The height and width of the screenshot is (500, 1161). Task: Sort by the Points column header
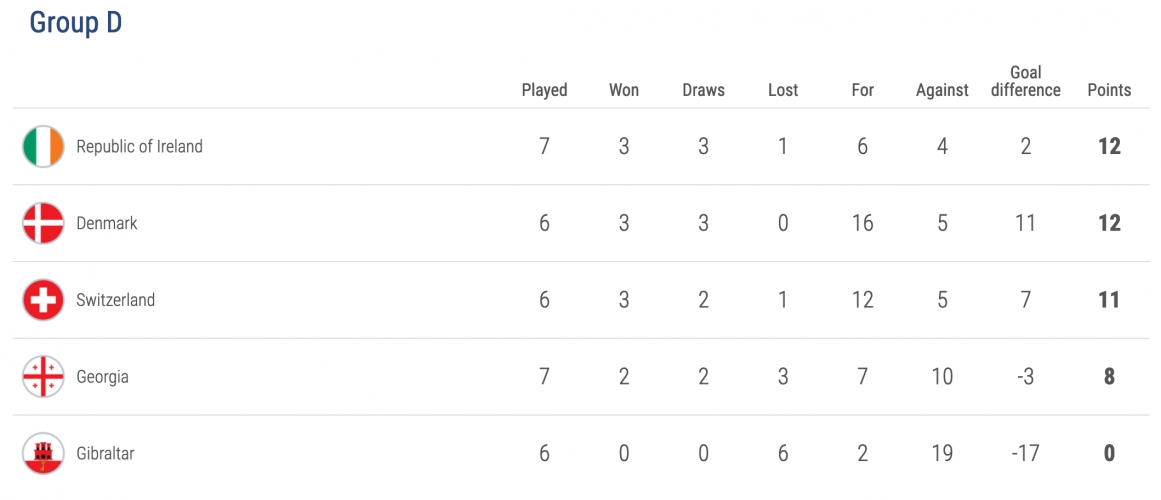(x=1109, y=90)
